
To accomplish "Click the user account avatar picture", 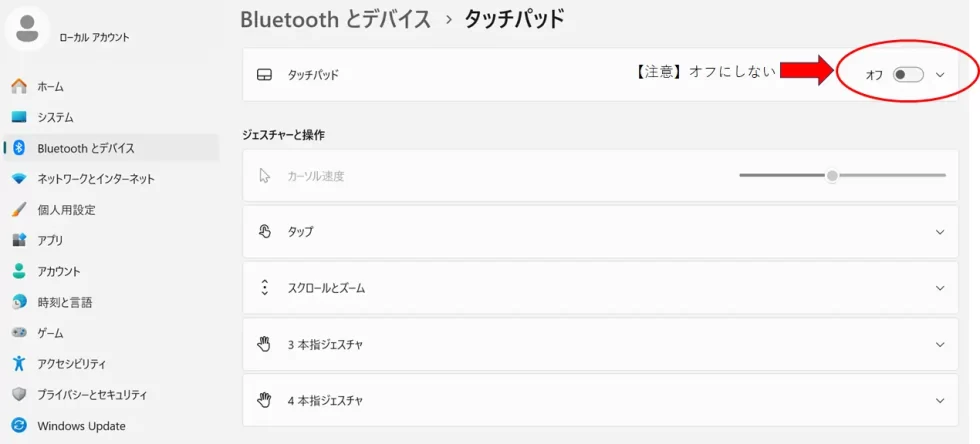I will [x=28, y=29].
